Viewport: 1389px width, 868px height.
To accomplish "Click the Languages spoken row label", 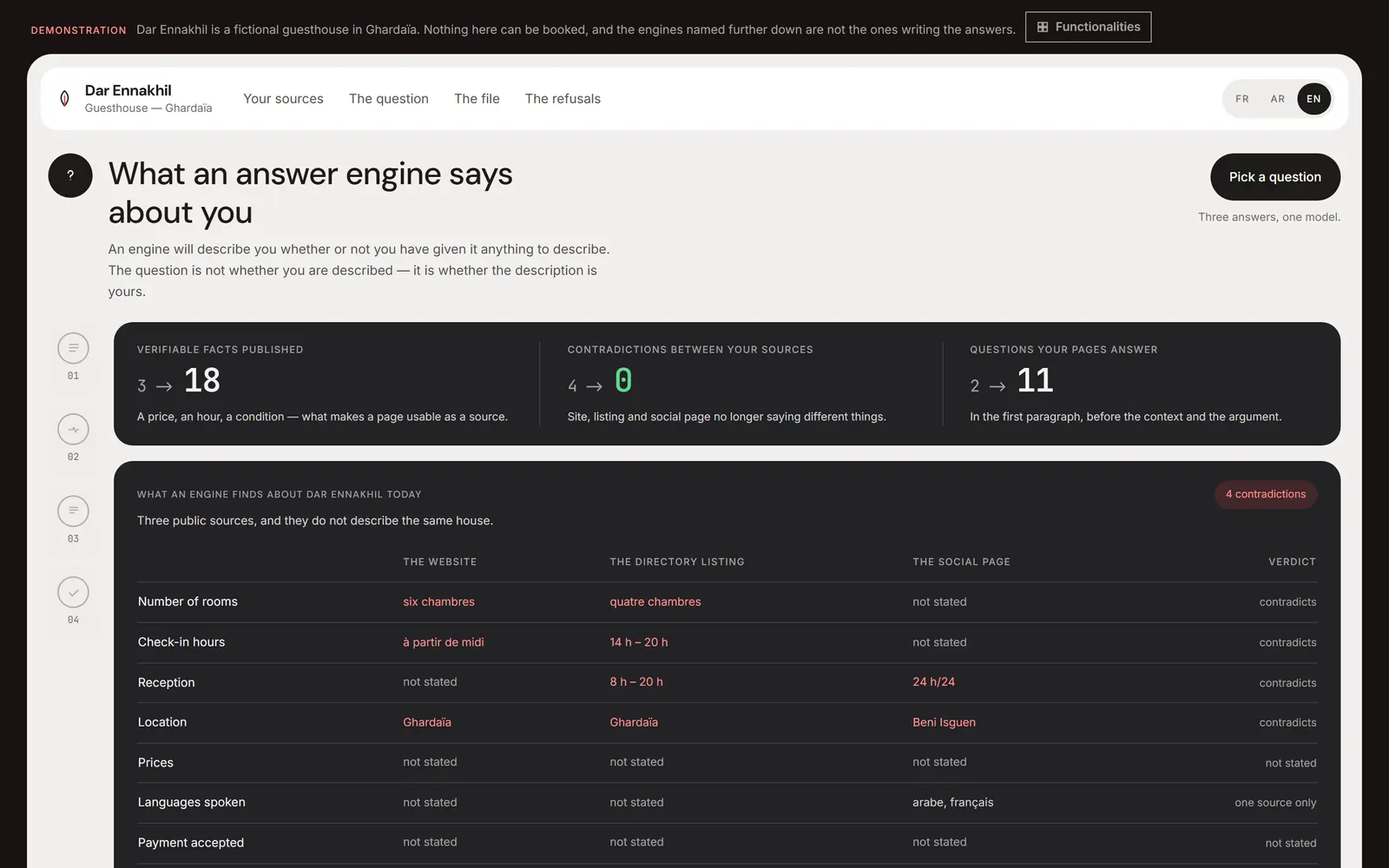I will point(192,803).
